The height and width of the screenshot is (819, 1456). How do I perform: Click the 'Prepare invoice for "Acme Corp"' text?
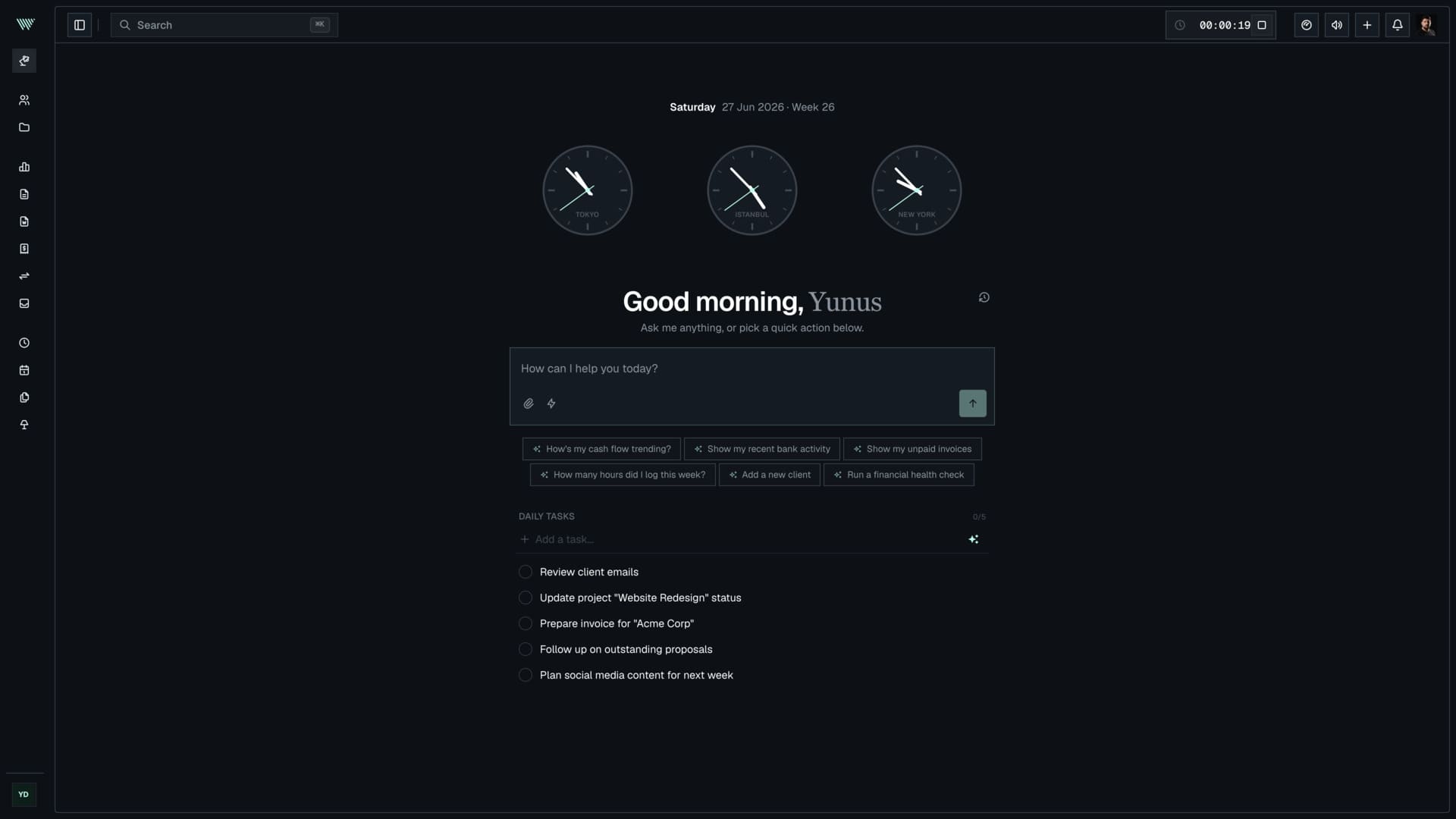[617, 623]
